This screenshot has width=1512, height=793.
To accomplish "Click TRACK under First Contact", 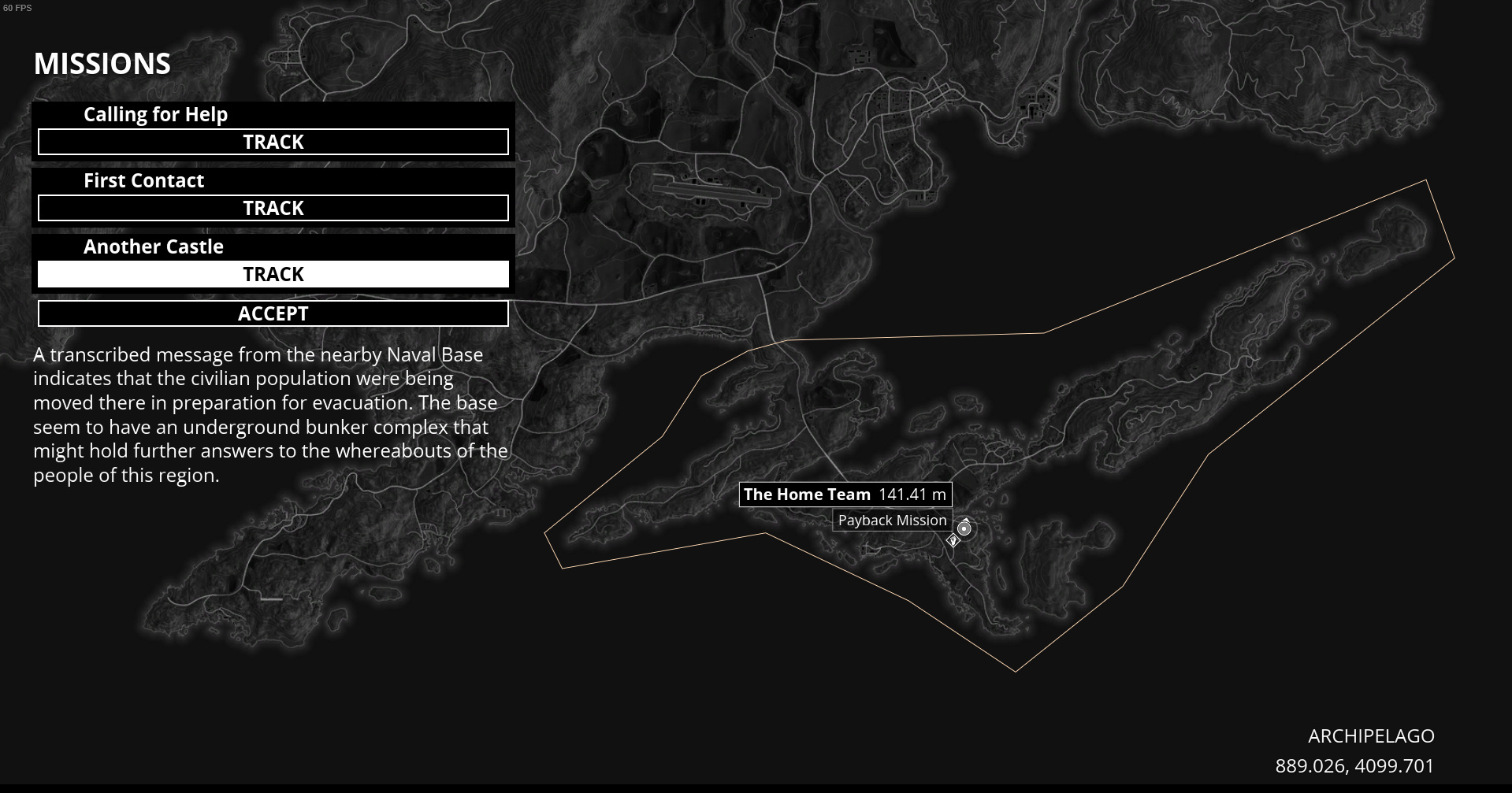I will (273, 208).
